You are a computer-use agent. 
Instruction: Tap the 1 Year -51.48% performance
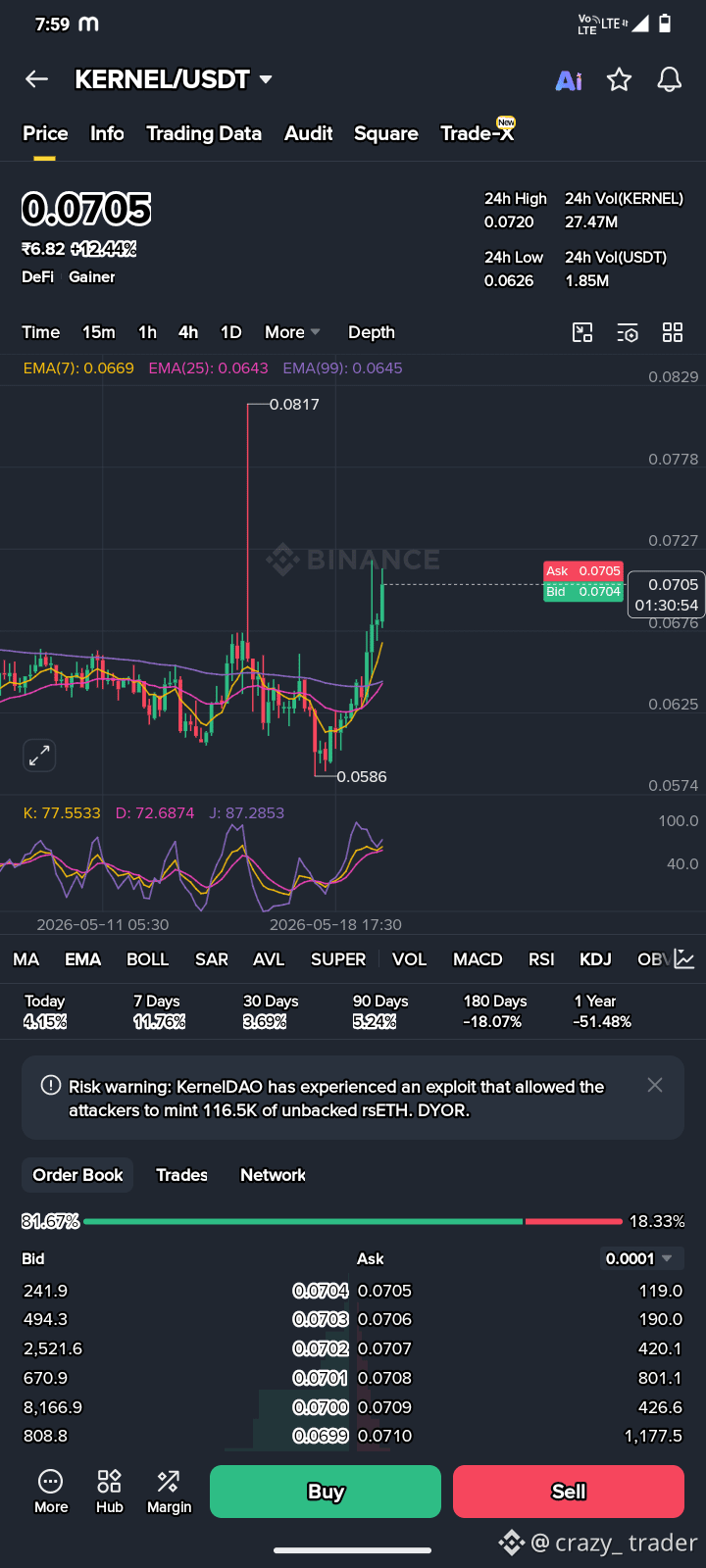(x=602, y=1011)
